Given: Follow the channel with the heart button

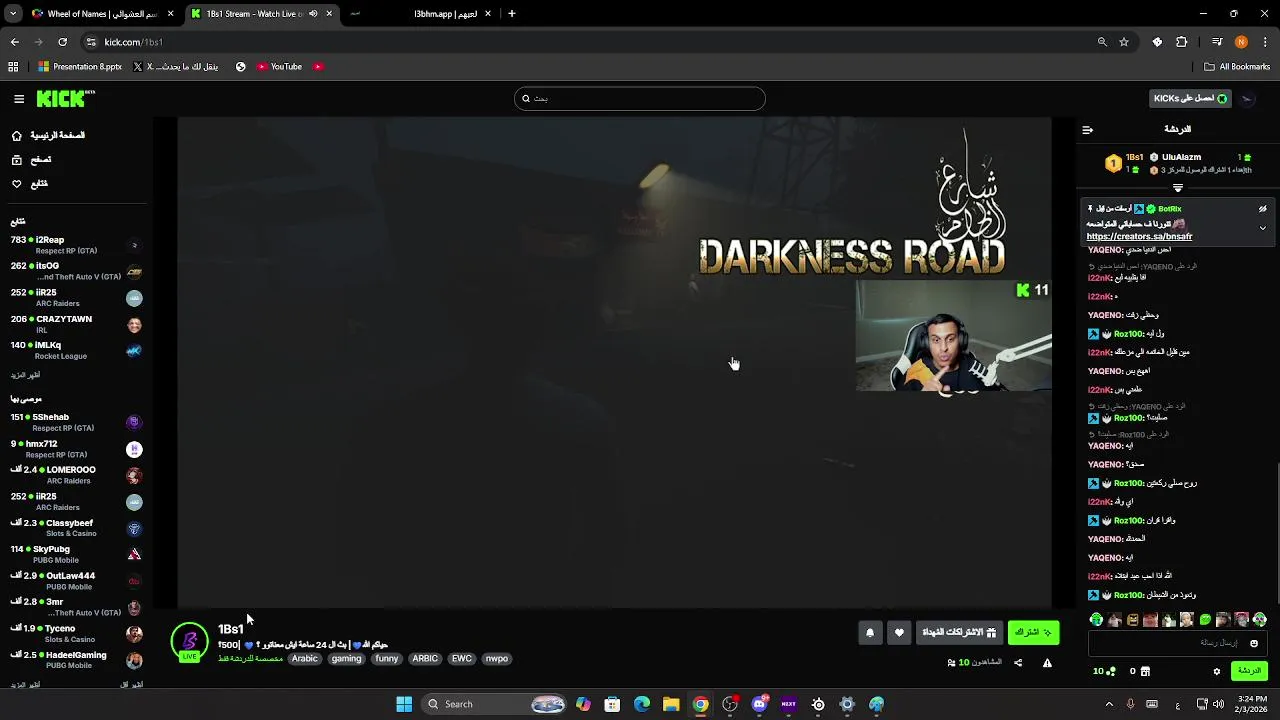Looking at the screenshot, I should (899, 632).
